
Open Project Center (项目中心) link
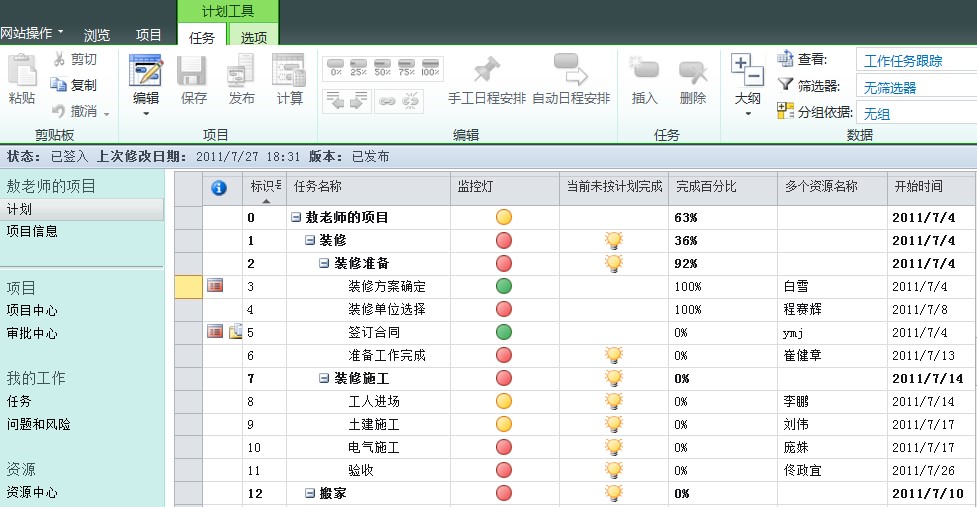(x=32, y=310)
